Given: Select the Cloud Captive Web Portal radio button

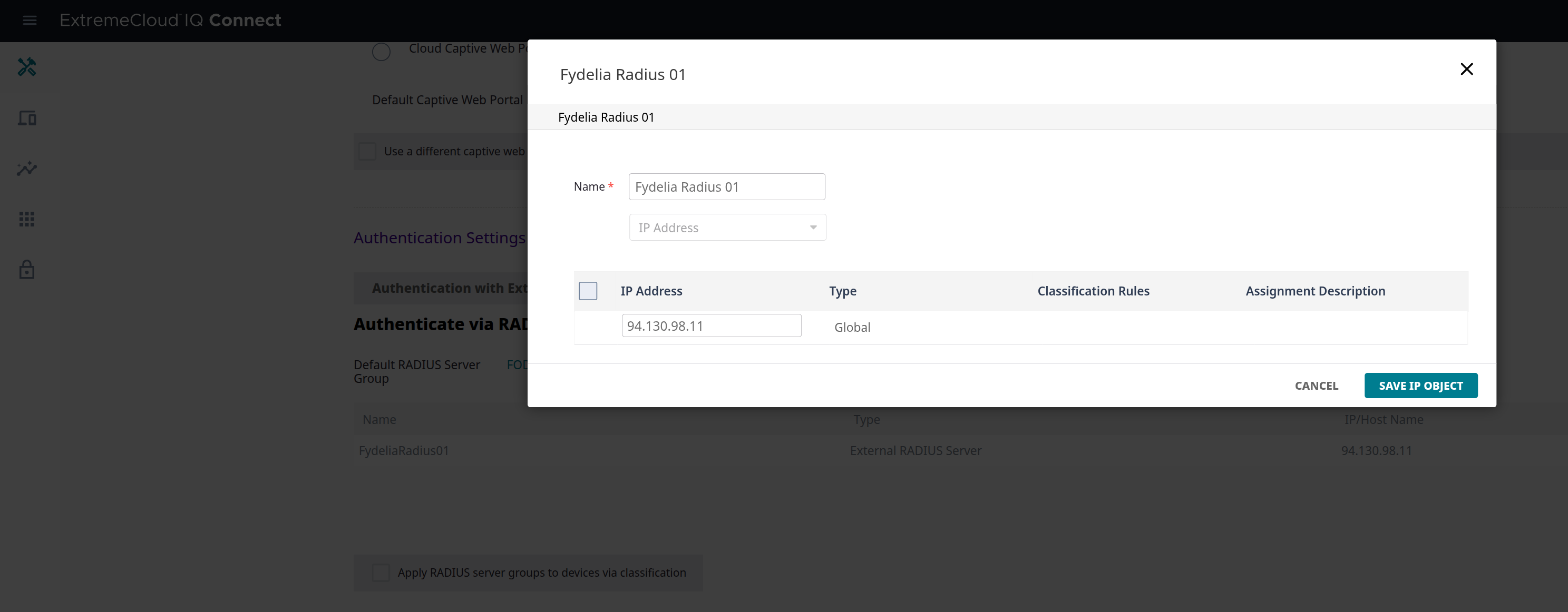Looking at the screenshot, I should coord(381,52).
